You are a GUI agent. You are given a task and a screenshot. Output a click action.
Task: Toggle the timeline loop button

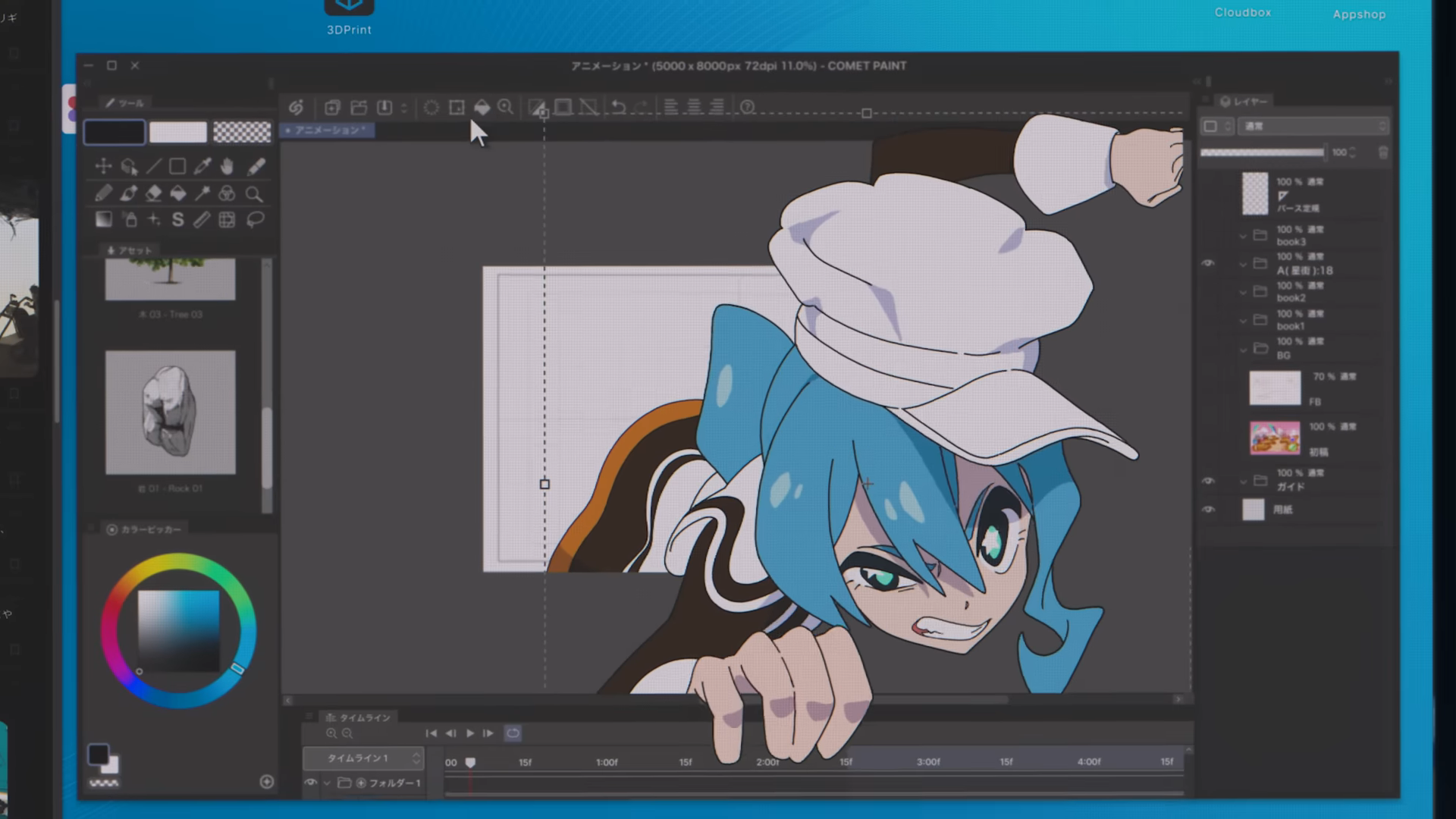(513, 733)
